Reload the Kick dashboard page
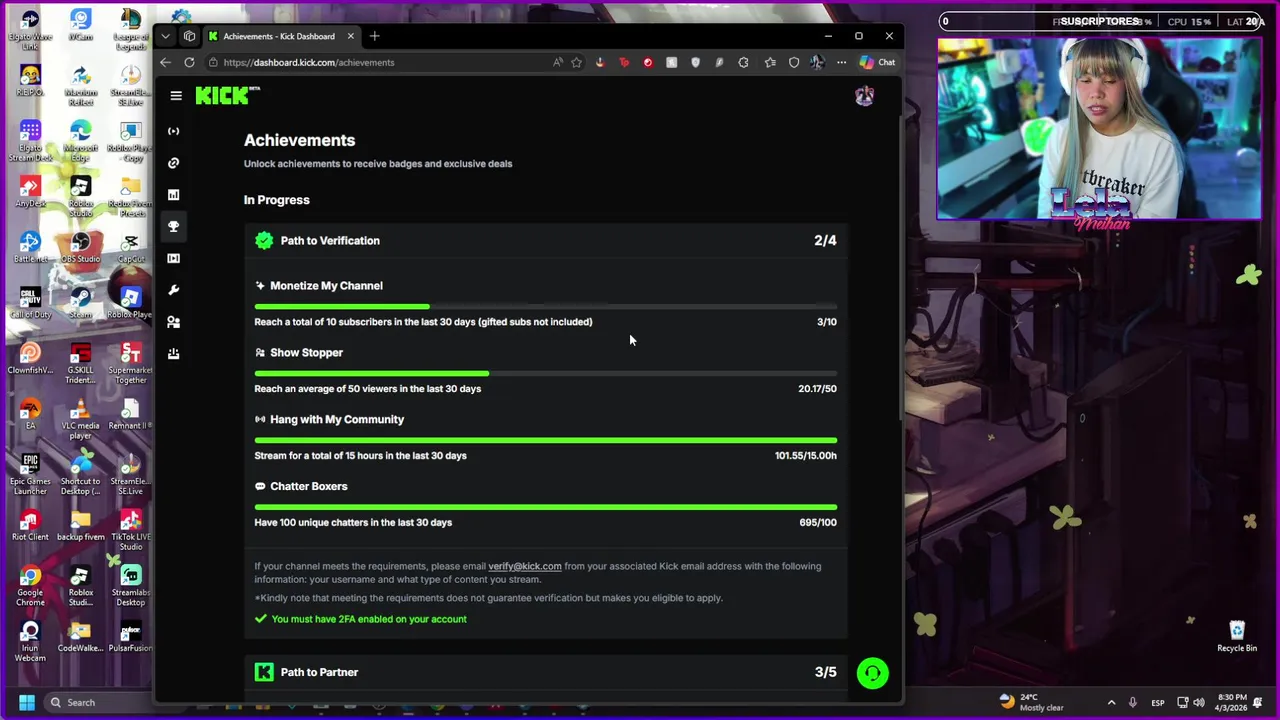Image resolution: width=1280 pixels, height=720 pixels. pos(189,62)
